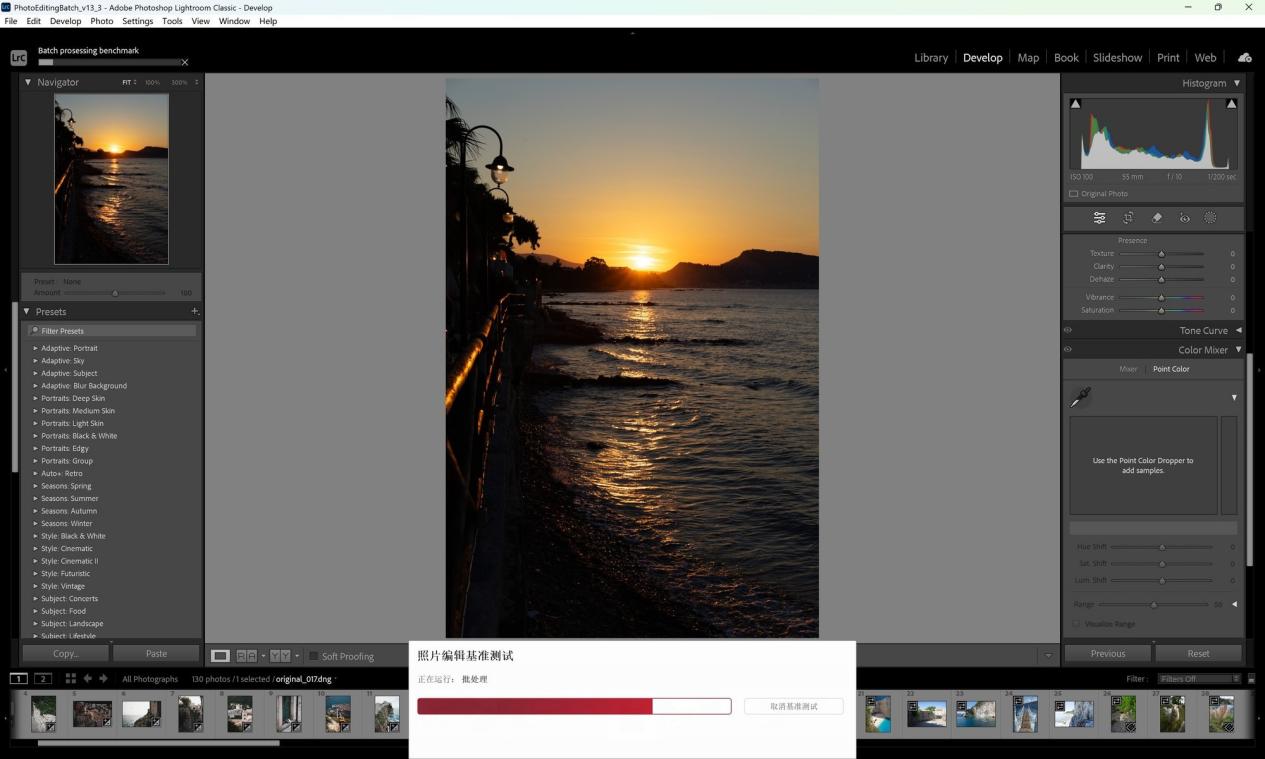Expand the Tone Curve panel
The width and height of the screenshot is (1265, 759).
pyautogui.click(x=1239, y=330)
